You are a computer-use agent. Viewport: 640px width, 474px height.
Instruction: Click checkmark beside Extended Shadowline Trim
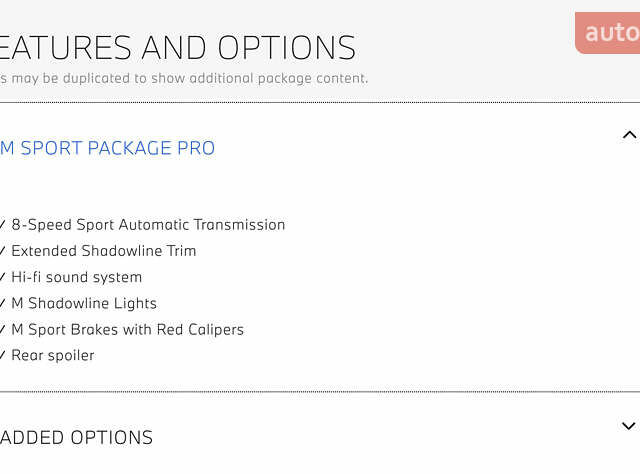click(x=2, y=251)
